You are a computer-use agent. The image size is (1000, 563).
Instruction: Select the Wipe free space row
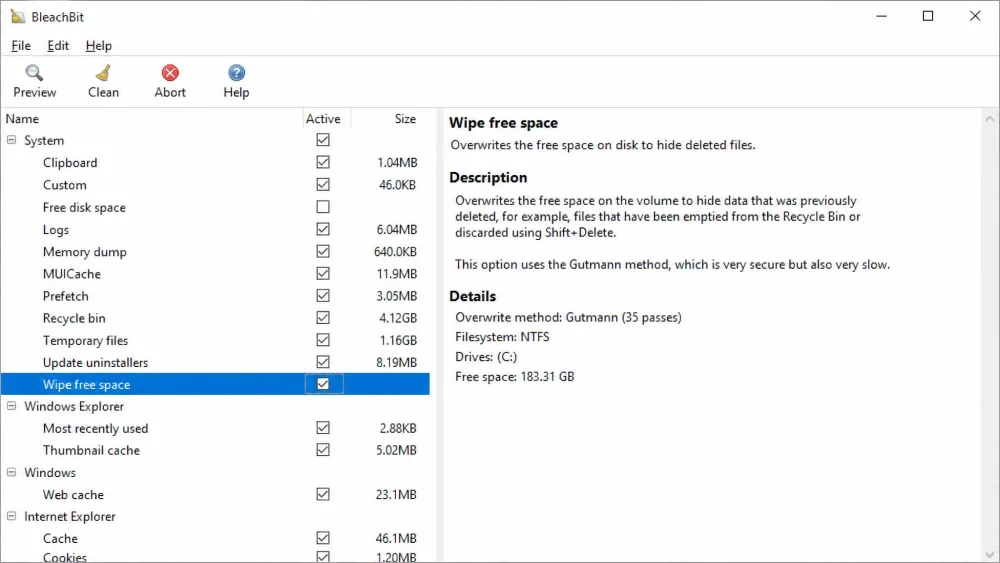click(215, 384)
